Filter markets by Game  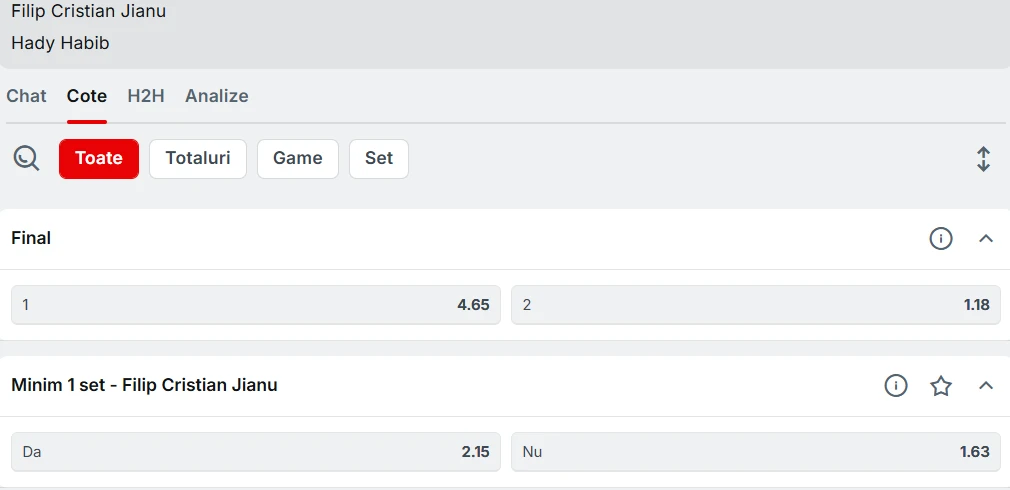coord(298,158)
